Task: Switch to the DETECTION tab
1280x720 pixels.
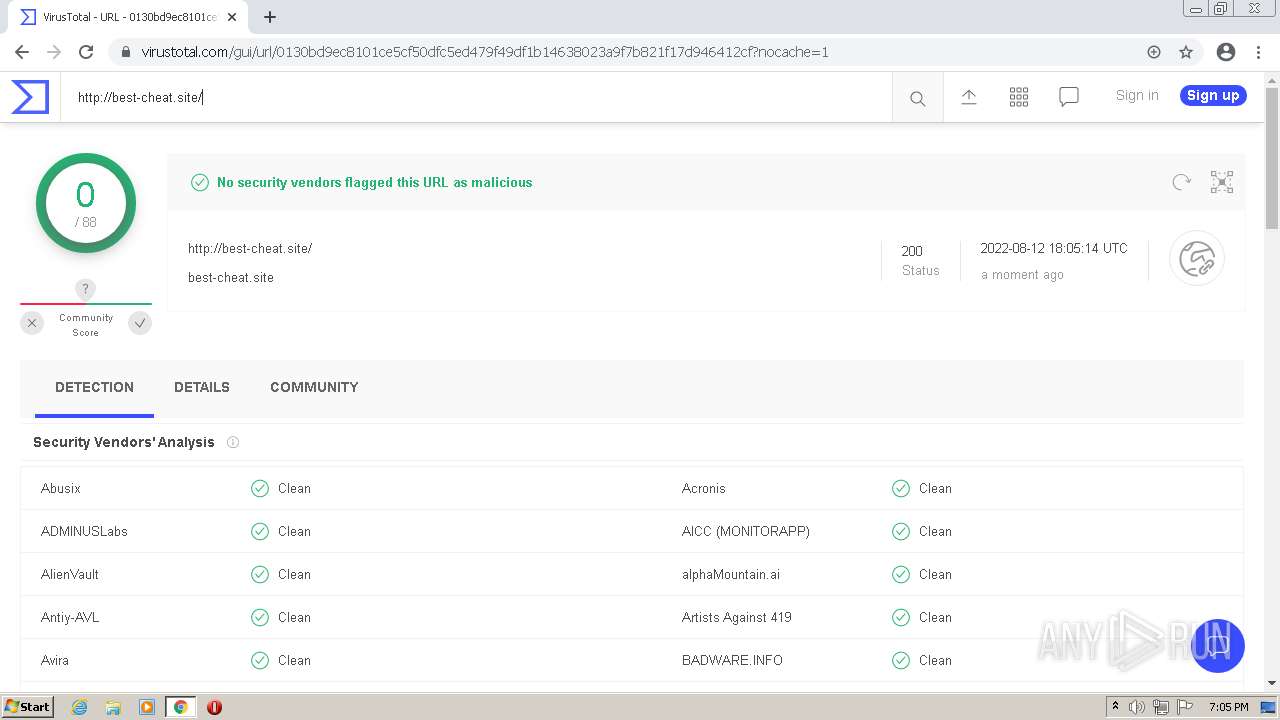Action: point(94,387)
